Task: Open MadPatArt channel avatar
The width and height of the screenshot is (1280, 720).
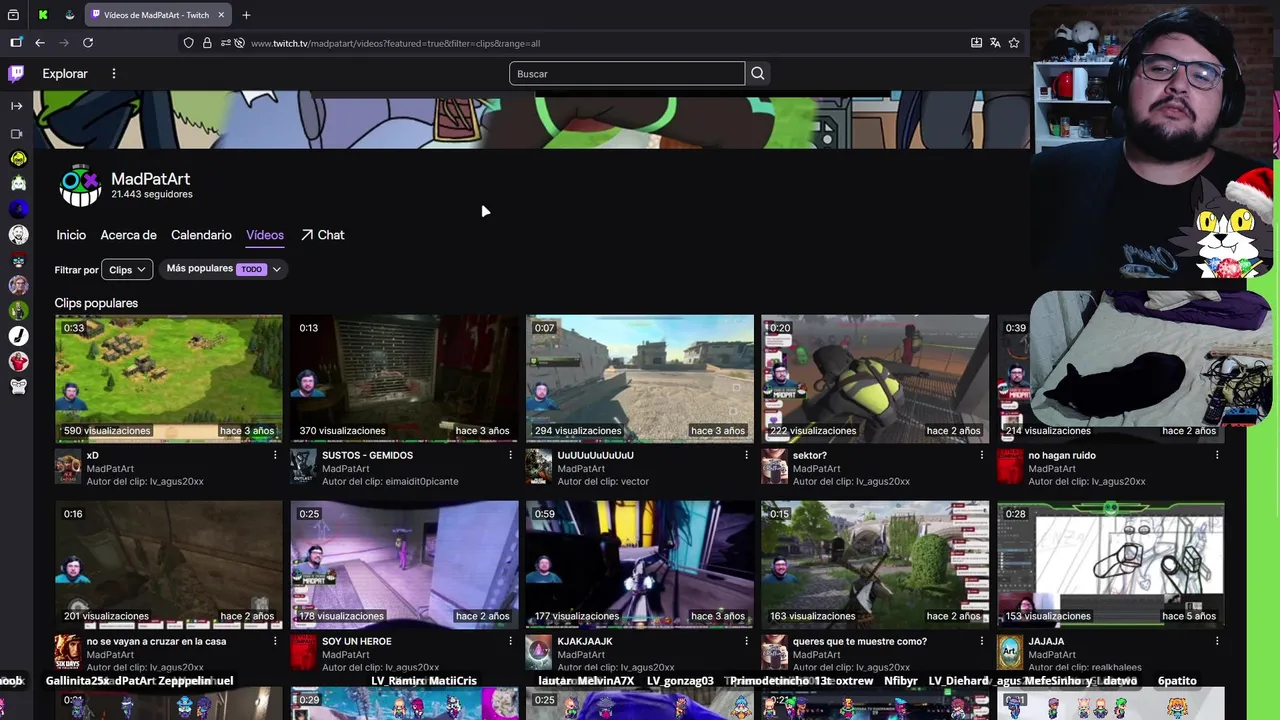Action: coord(80,186)
